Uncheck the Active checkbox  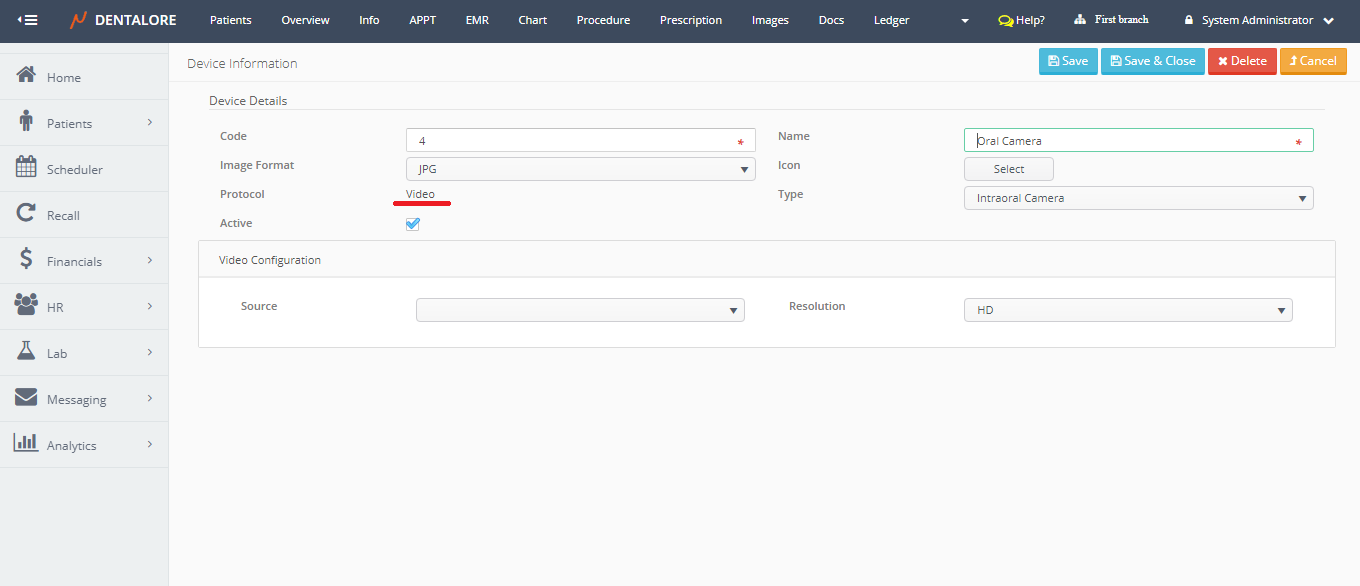click(x=413, y=224)
